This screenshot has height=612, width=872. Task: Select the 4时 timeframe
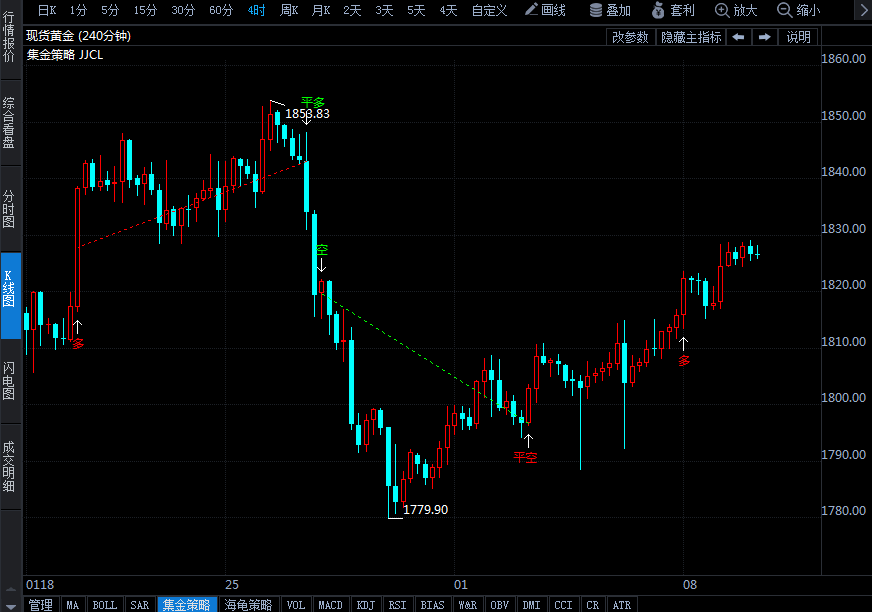(256, 10)
